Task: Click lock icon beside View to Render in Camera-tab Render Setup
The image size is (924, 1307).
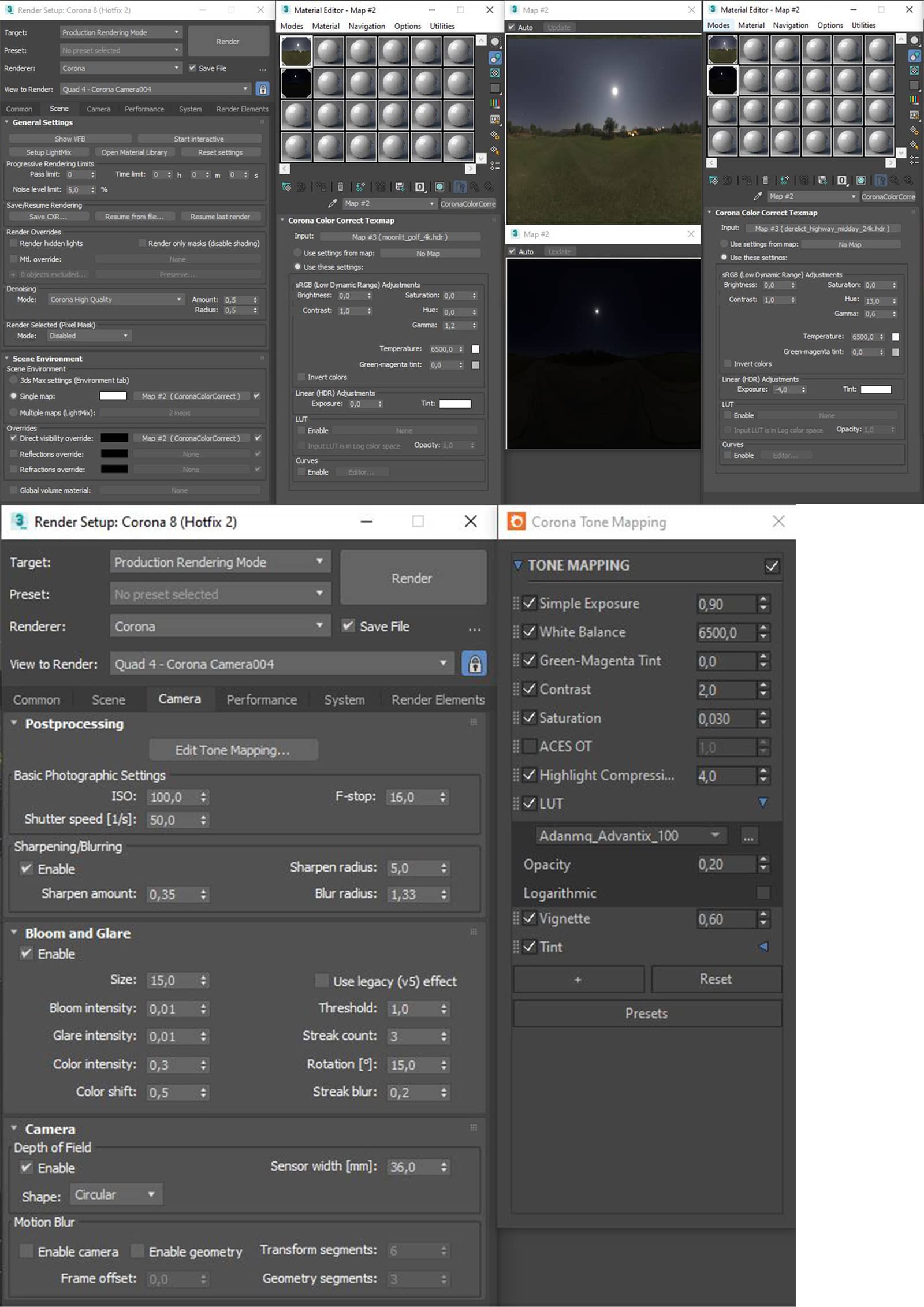Action: [x=474, y=664]
